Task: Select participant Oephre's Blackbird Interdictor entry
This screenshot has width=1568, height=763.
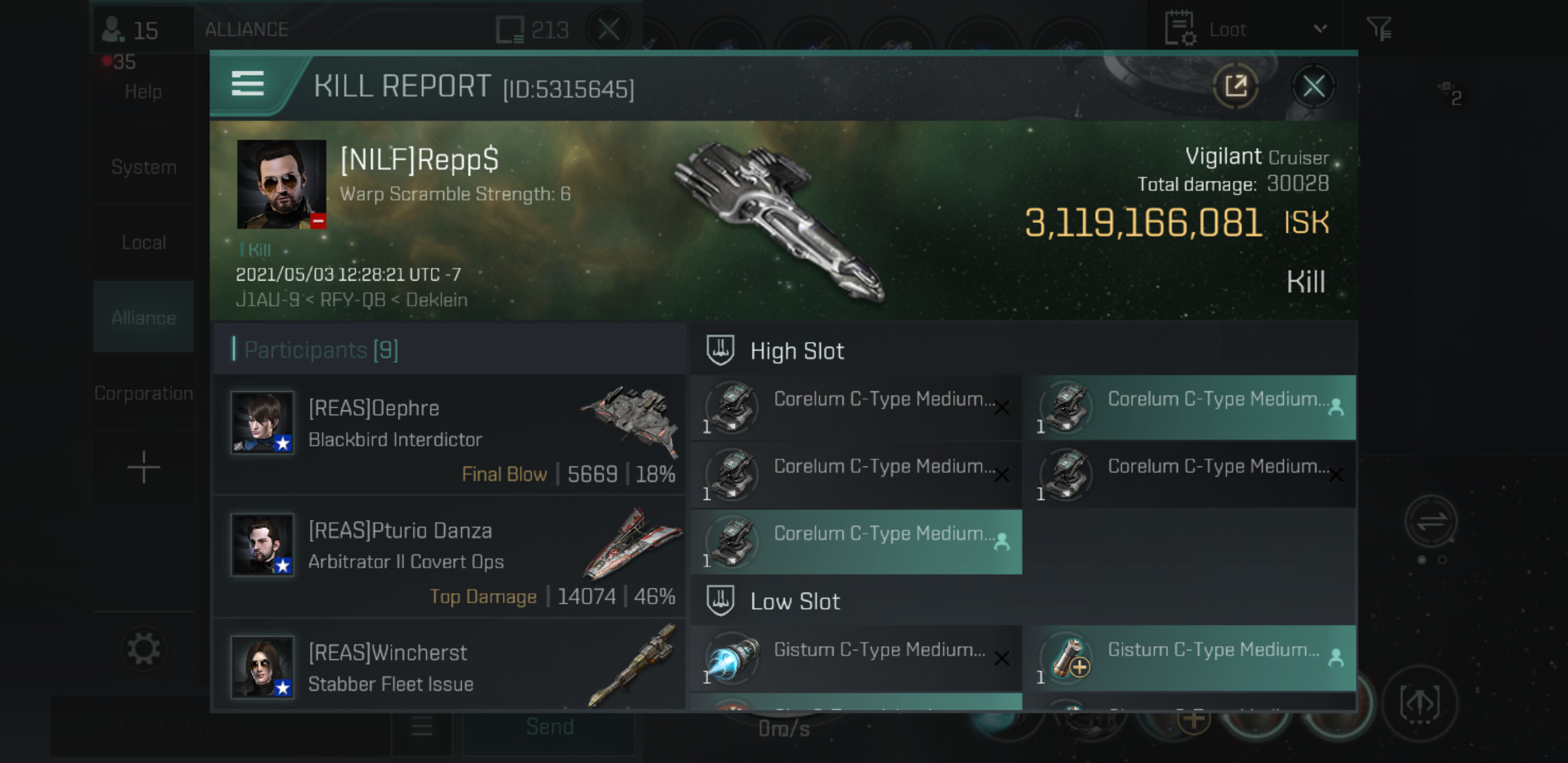Action: point(449,434)
